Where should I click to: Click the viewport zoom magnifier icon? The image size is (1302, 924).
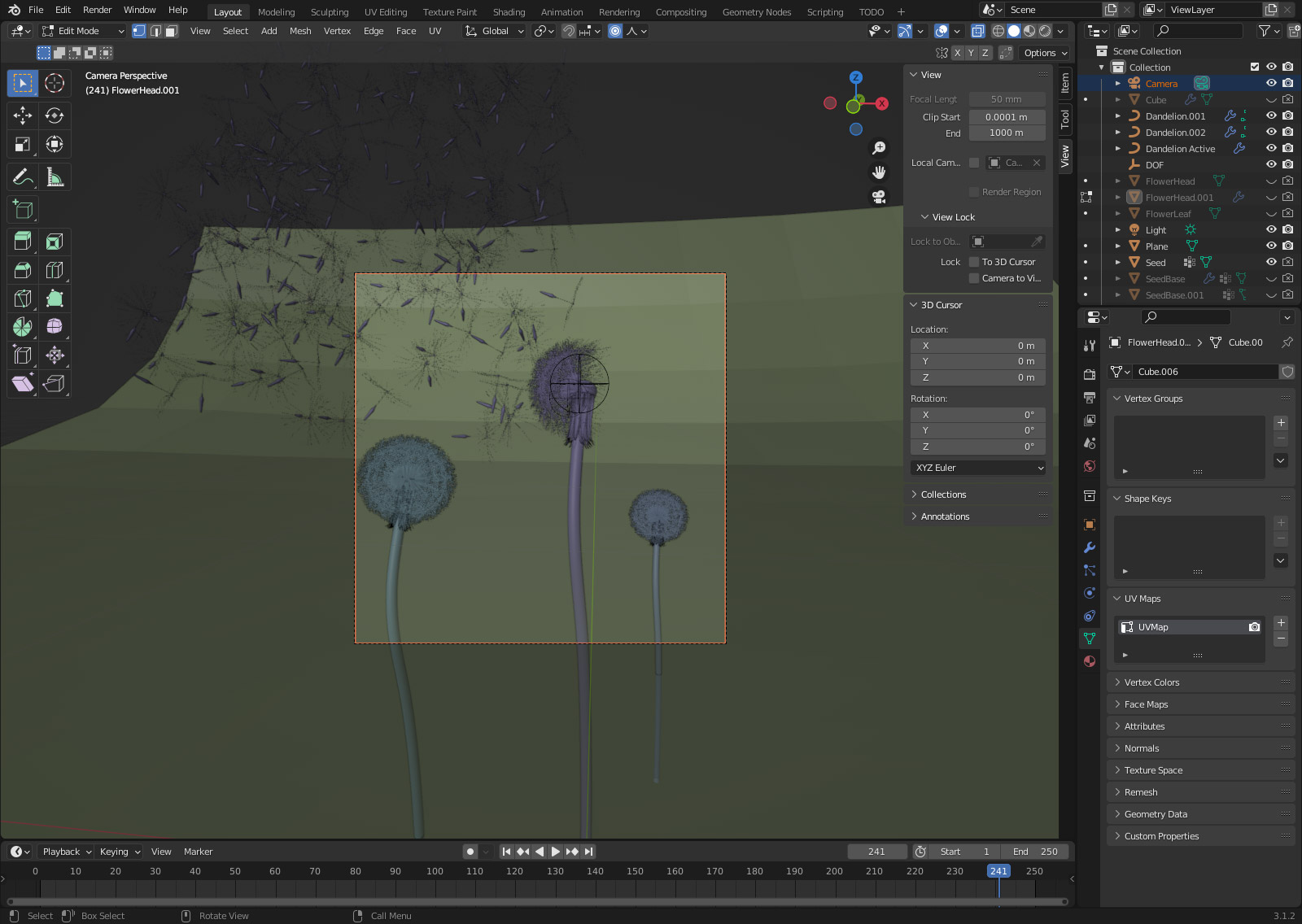(x=879, y=148)
